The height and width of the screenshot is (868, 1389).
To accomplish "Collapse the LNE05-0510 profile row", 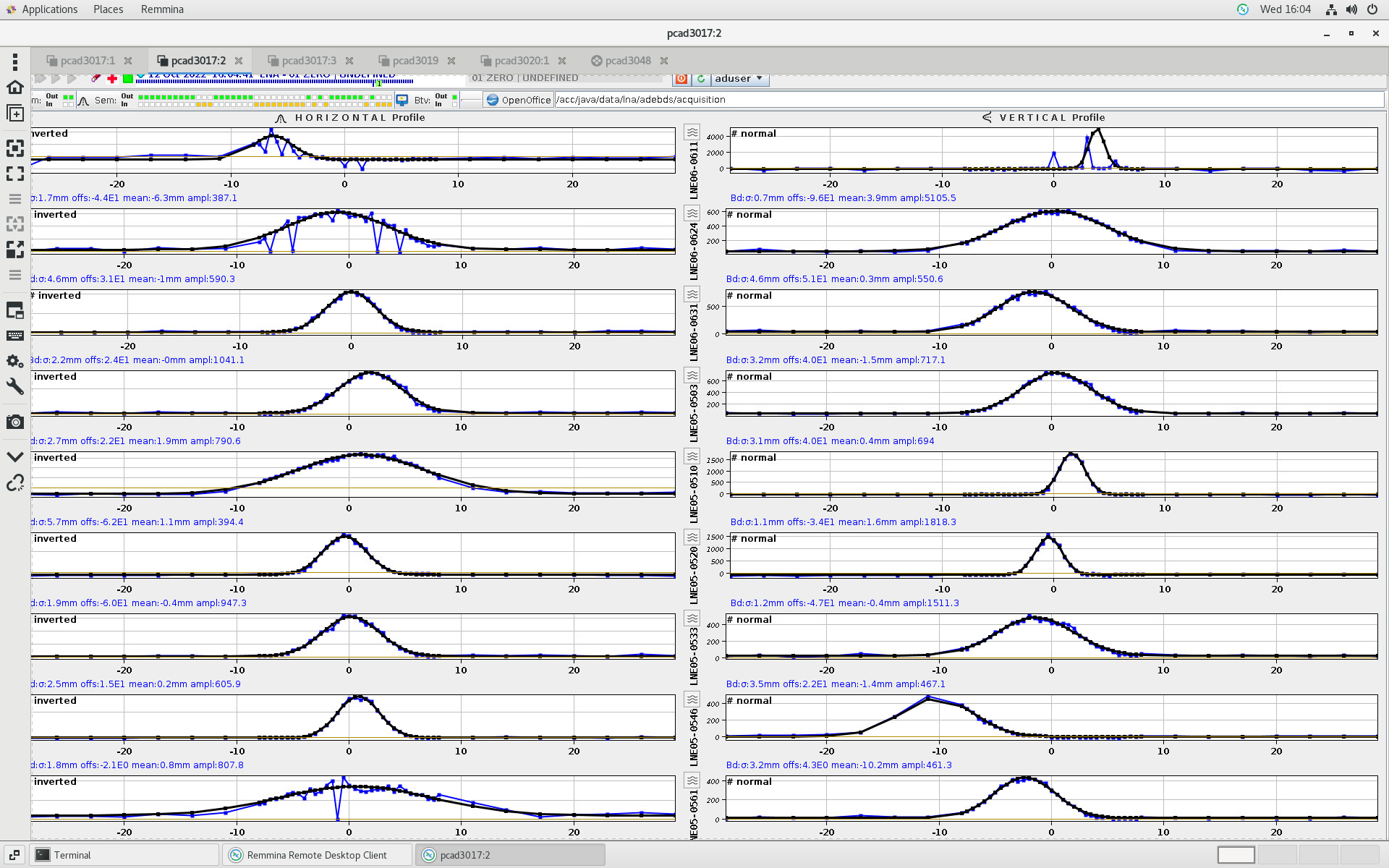I will pos(692,456).
